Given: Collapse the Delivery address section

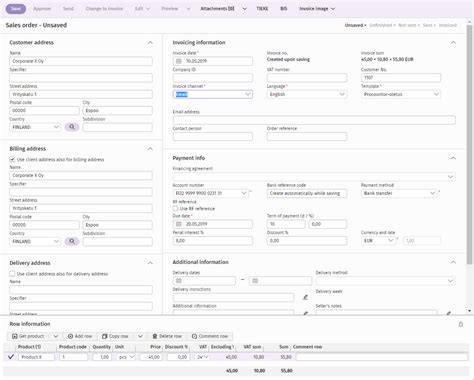Looking at the screenshot, I should pos(150,263).
